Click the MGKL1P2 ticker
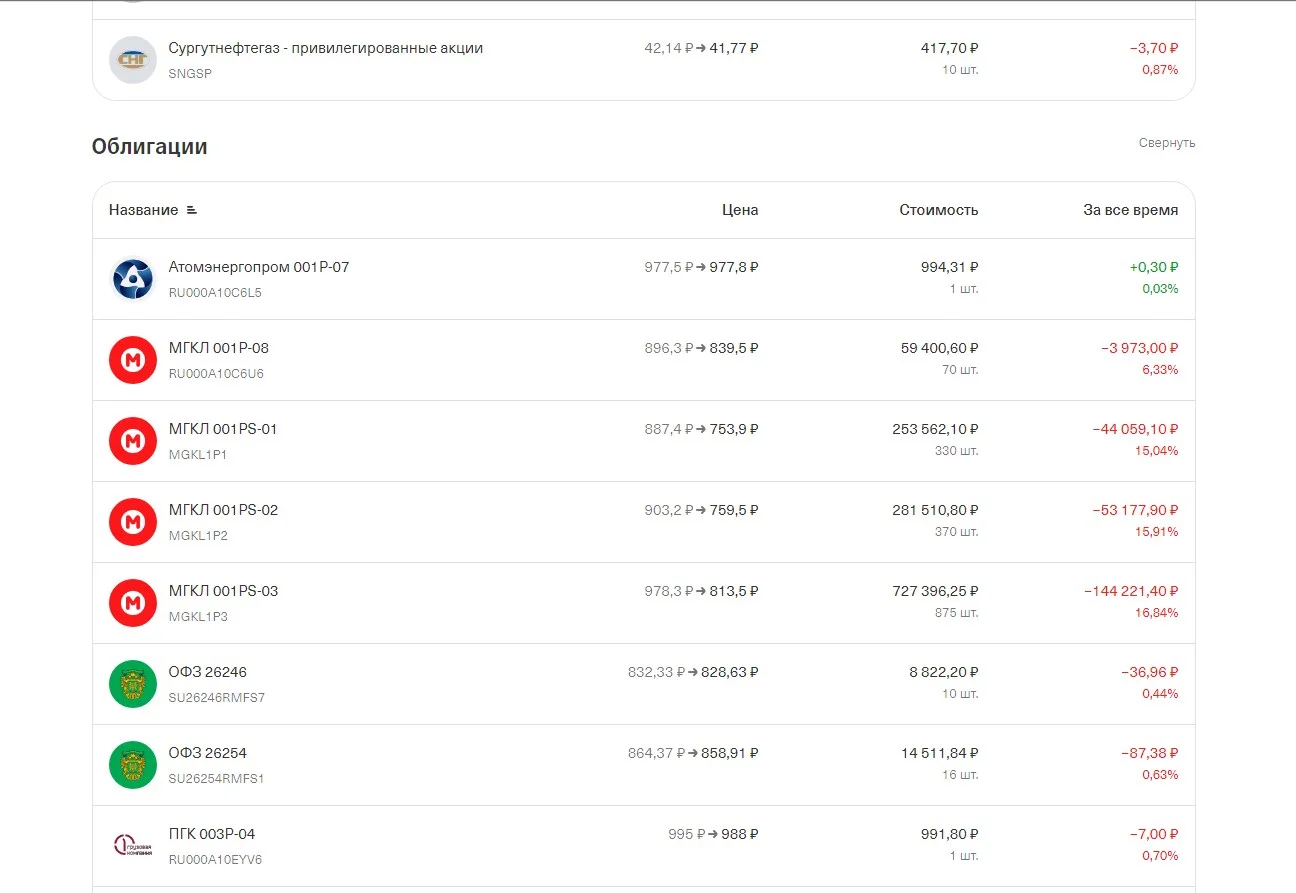The width and height of the screenshot is (1296, 893). (x=198, y=536)
